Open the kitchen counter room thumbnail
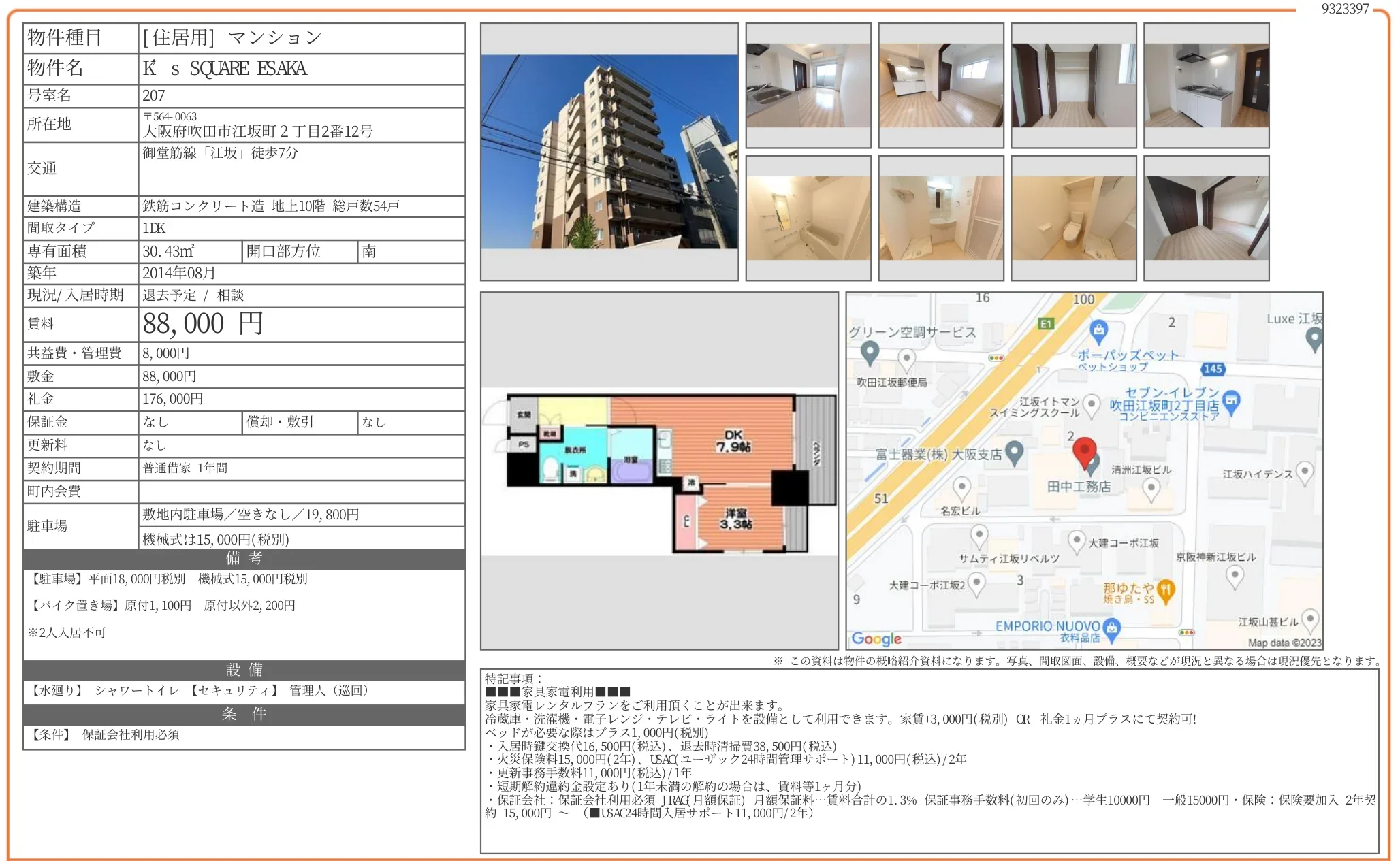The image size is (1400, 861). click(x=808, y=85)
